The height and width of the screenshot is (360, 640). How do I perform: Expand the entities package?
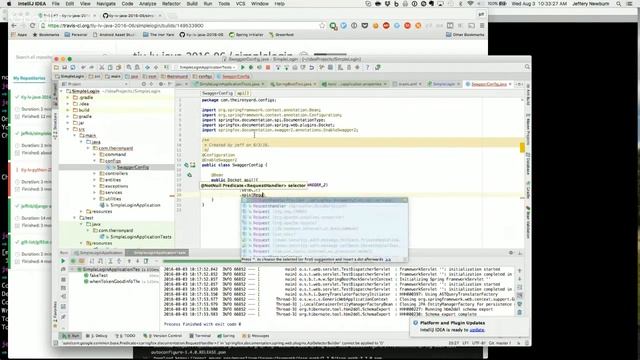click(94, 180)
